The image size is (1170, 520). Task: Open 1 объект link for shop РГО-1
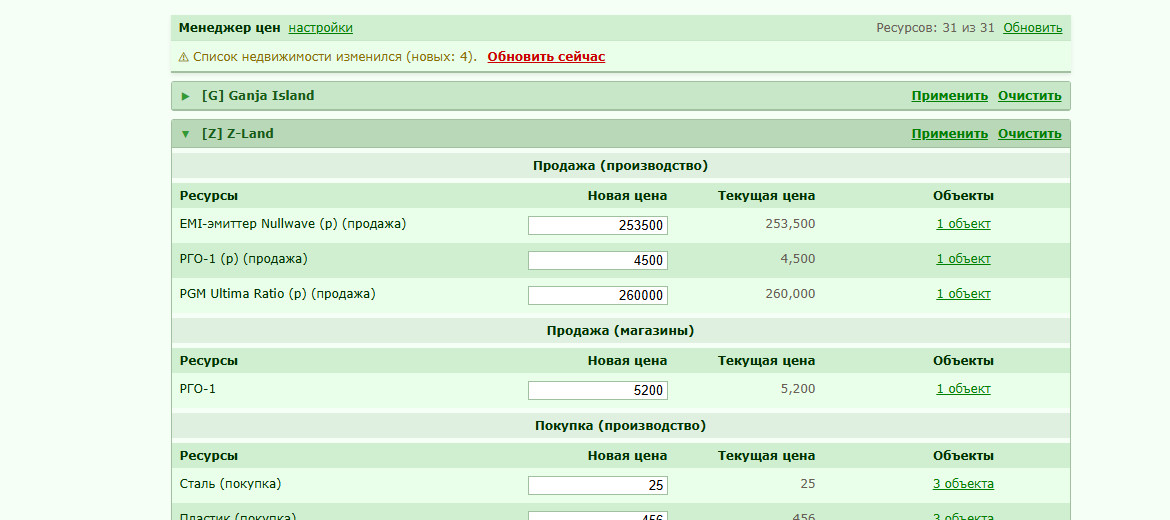pos(963,389)
